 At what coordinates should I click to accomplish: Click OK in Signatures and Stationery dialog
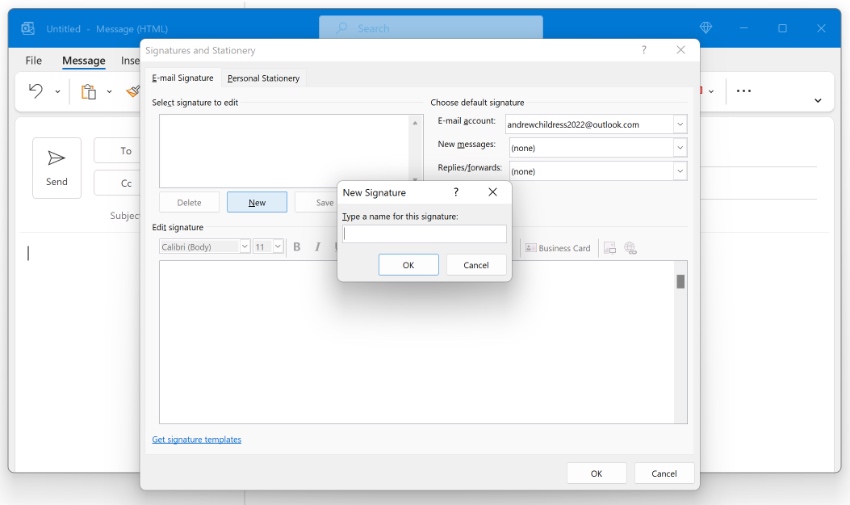[596, 474]
